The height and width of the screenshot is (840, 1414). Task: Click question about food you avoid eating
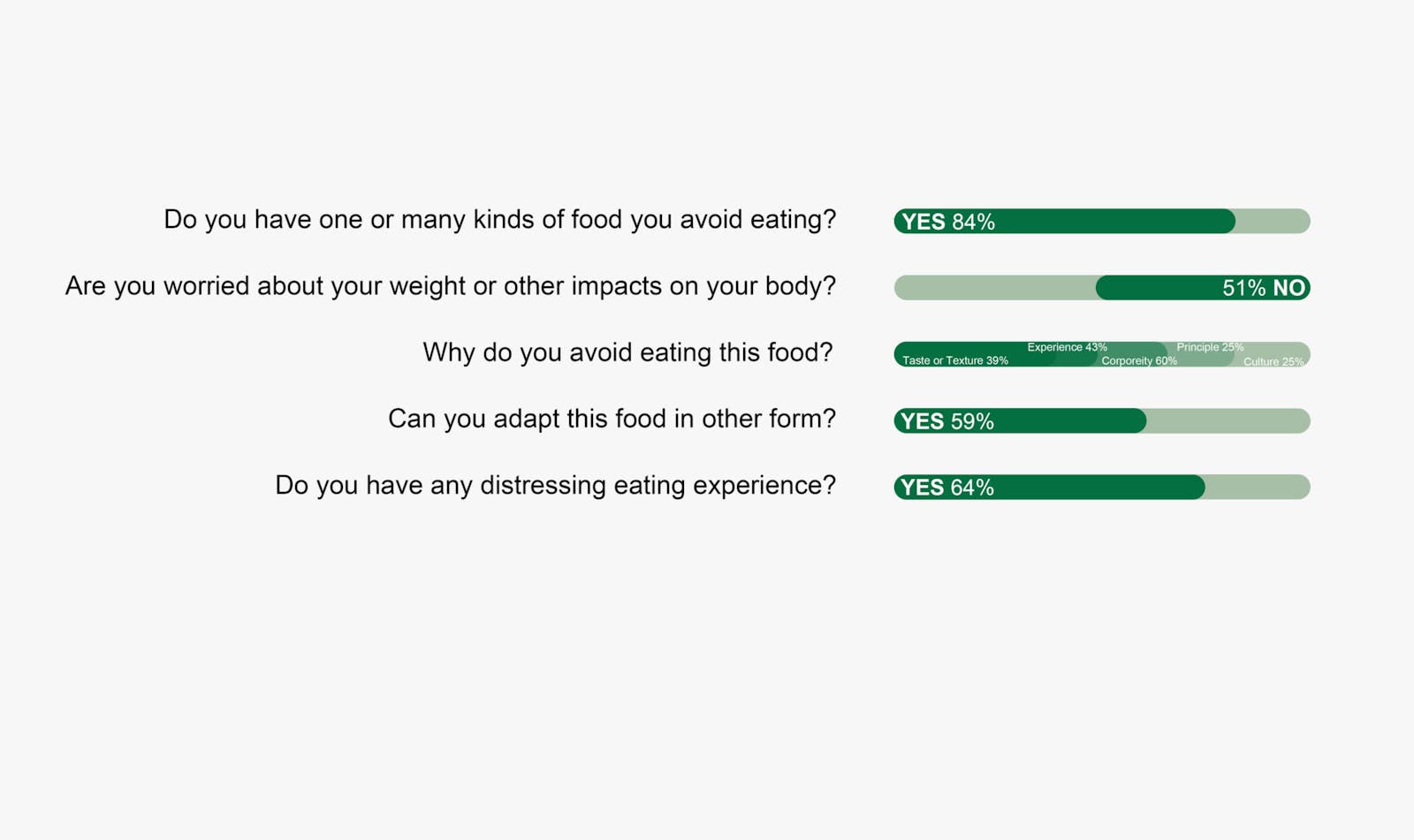pyautogui.click(x=499, y=220)
